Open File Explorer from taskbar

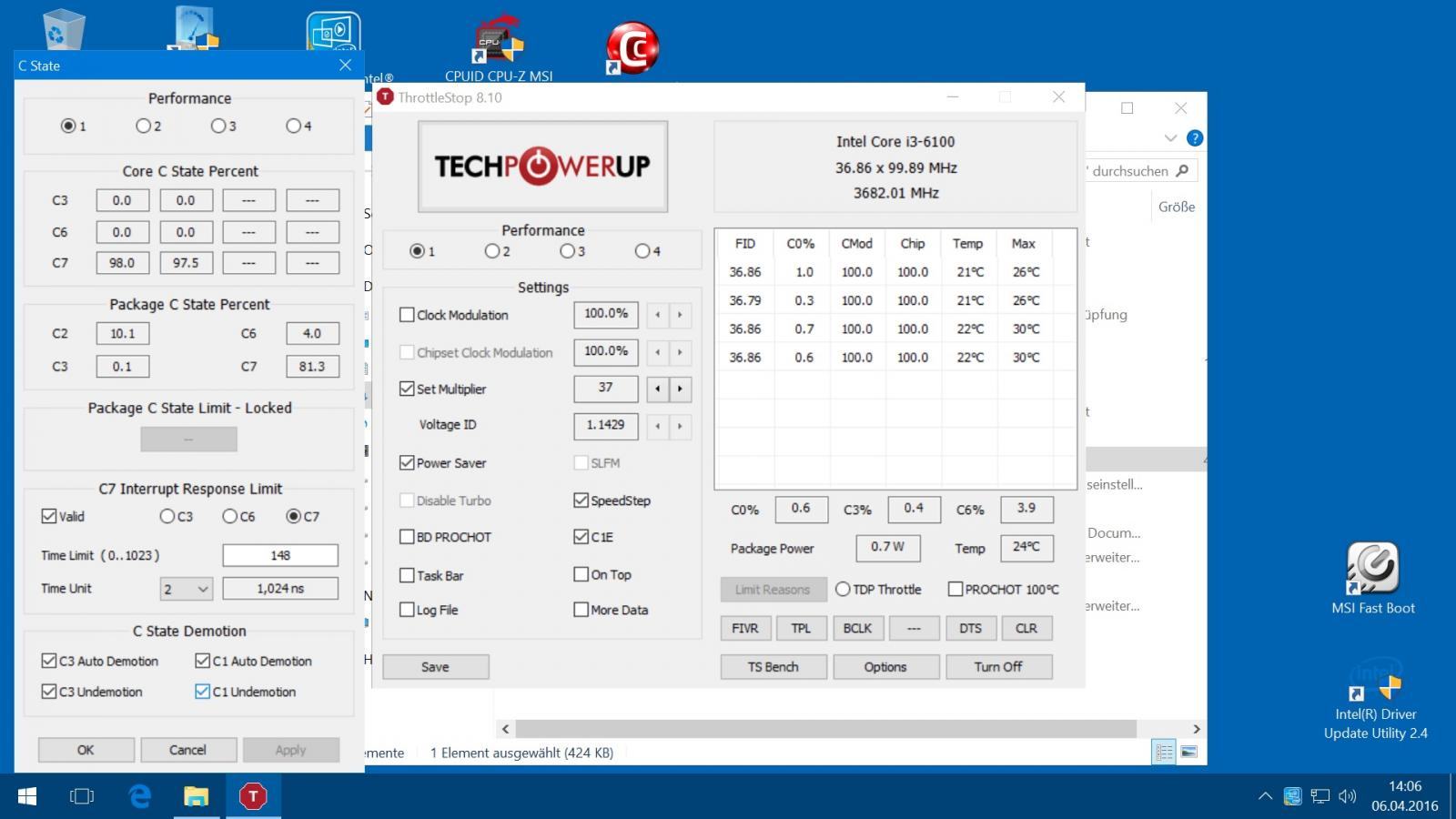pos(196,796)
